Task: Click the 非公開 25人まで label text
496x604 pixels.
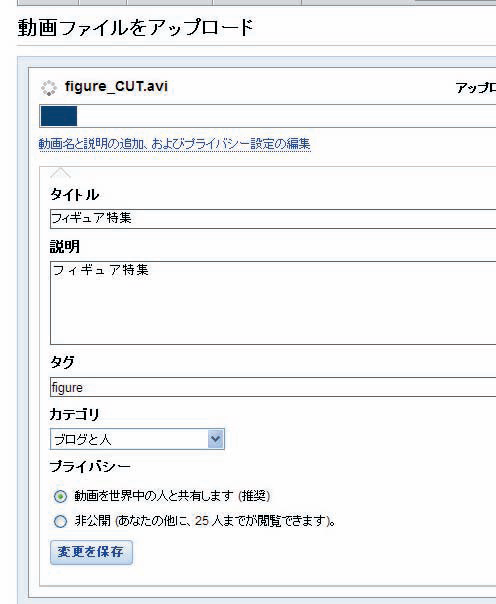Action: [205, 521]
